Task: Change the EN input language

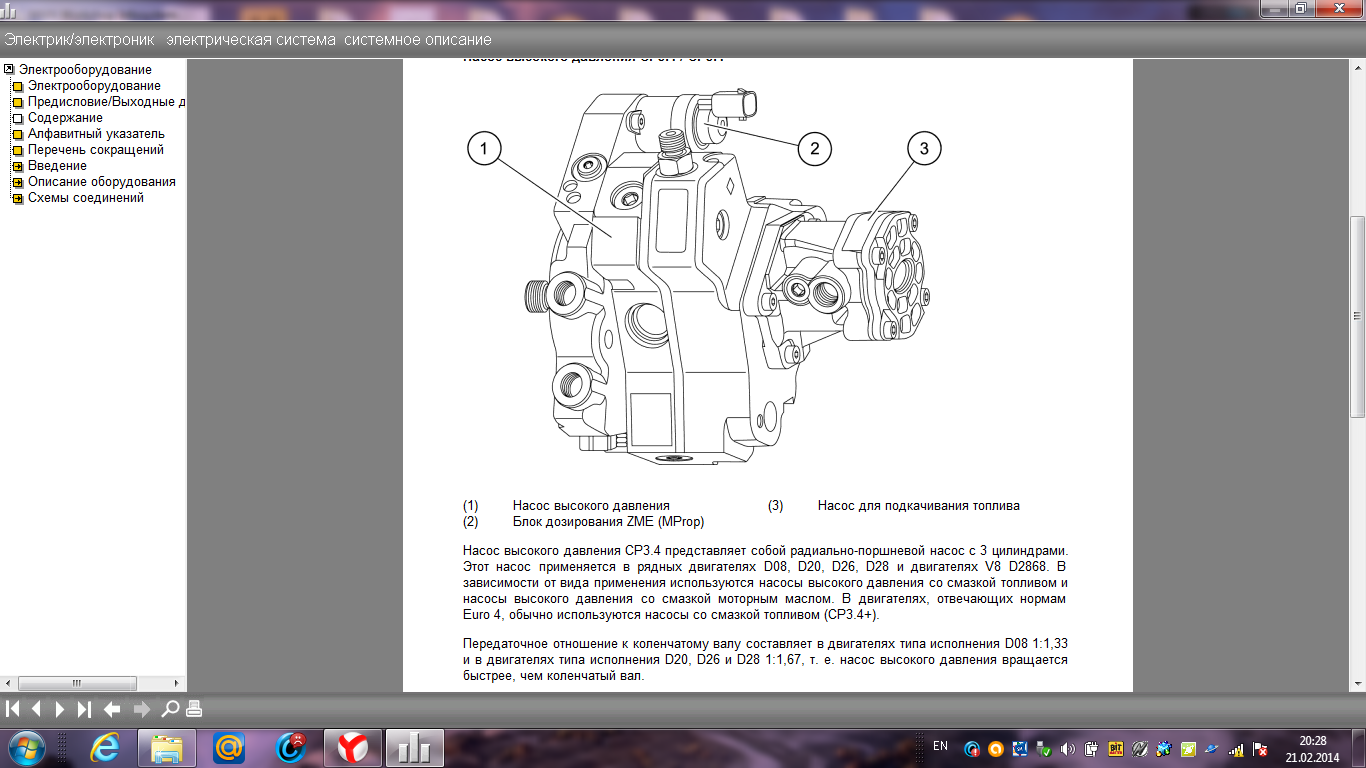Action: [x=940, y=747]
